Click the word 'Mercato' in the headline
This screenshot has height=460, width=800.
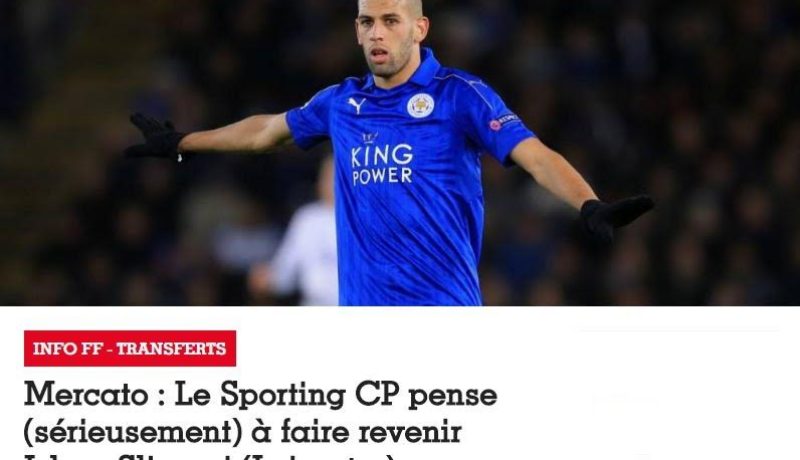[86, 395]
